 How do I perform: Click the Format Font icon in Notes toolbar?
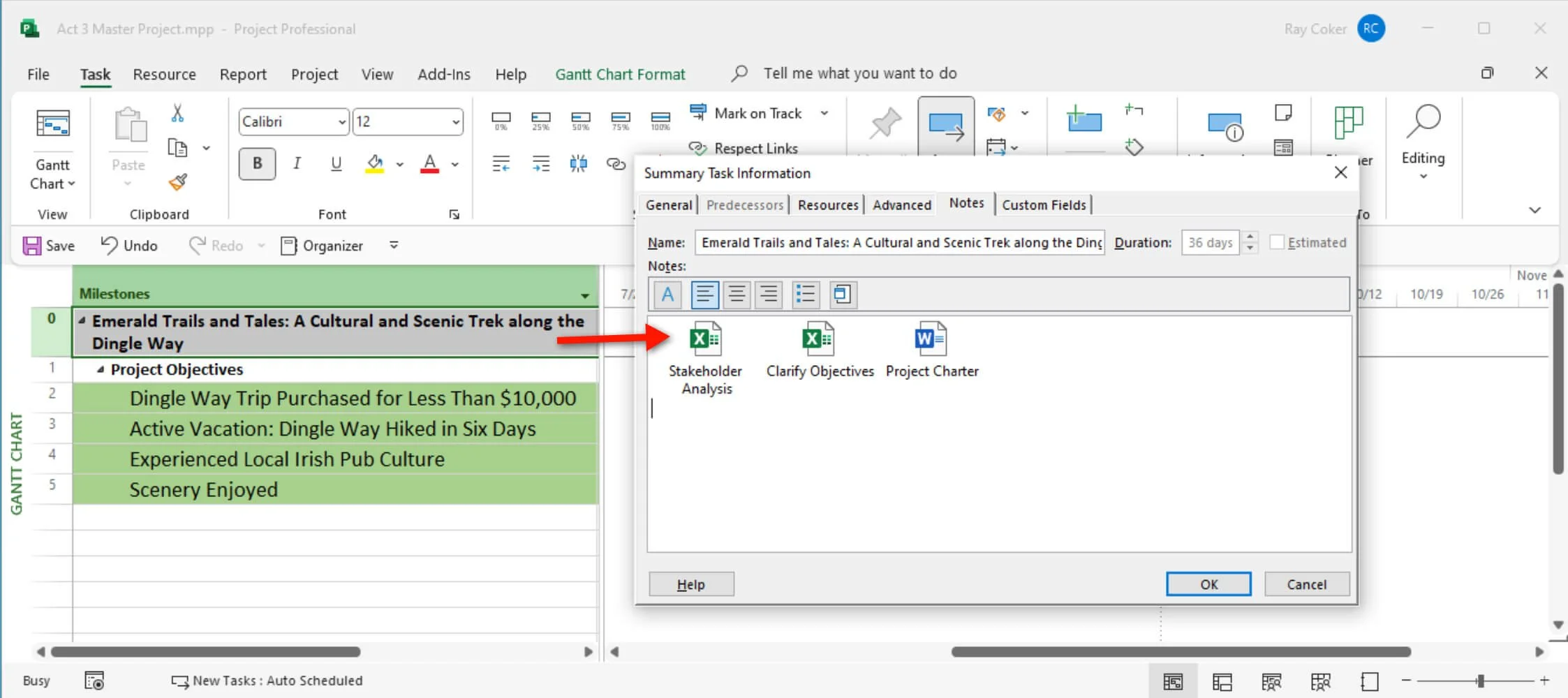coord(667,294)
